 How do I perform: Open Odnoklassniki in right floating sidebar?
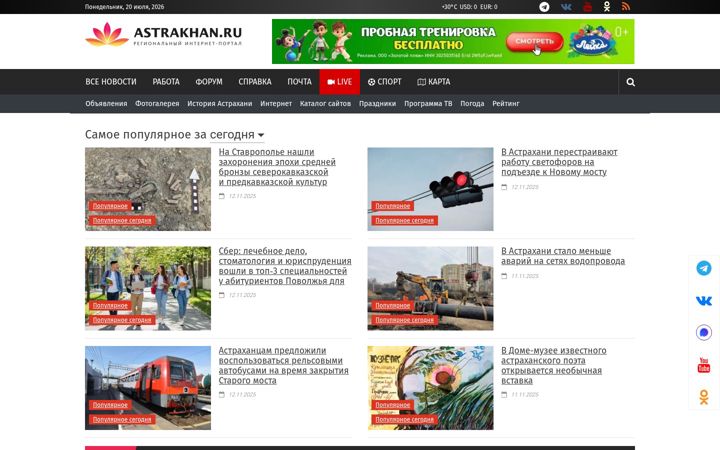click(x=703, y=397)
